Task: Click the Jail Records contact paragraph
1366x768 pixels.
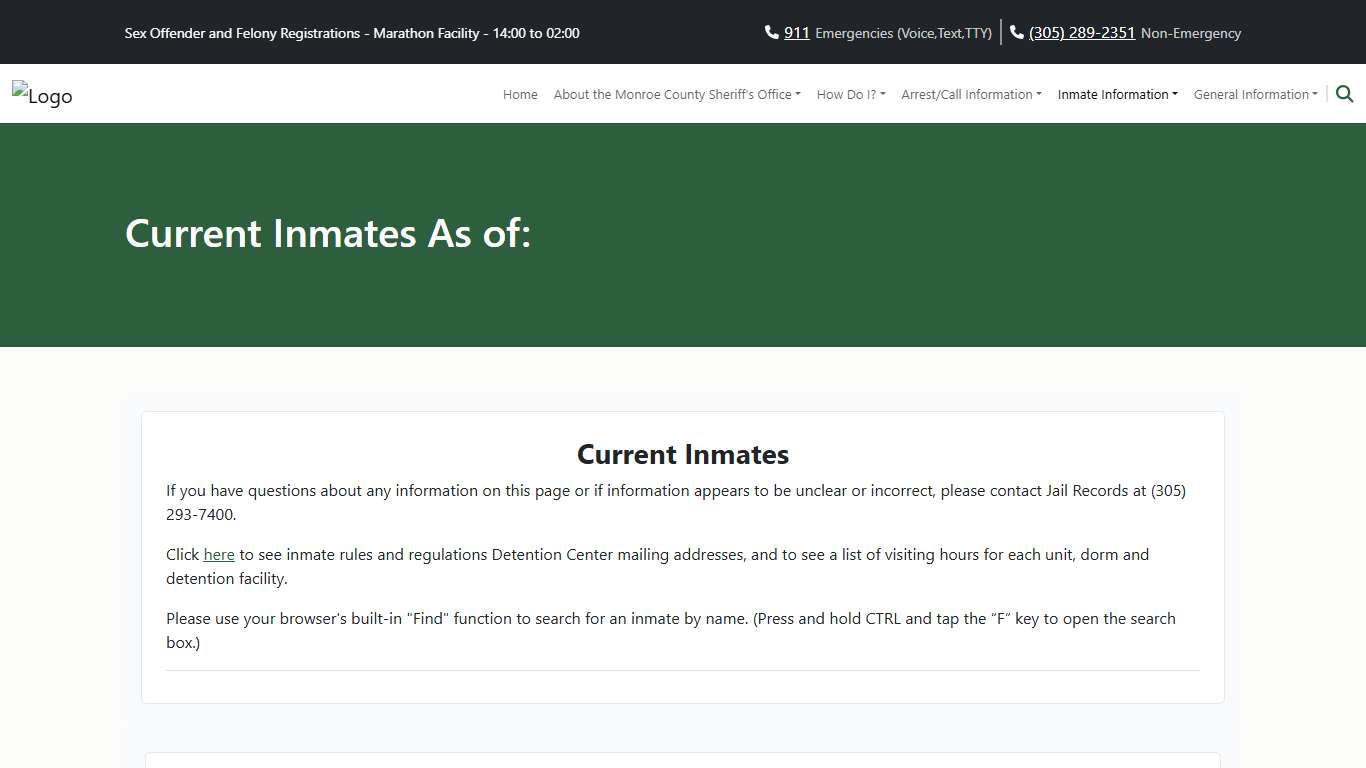Action: click(676, 503)
